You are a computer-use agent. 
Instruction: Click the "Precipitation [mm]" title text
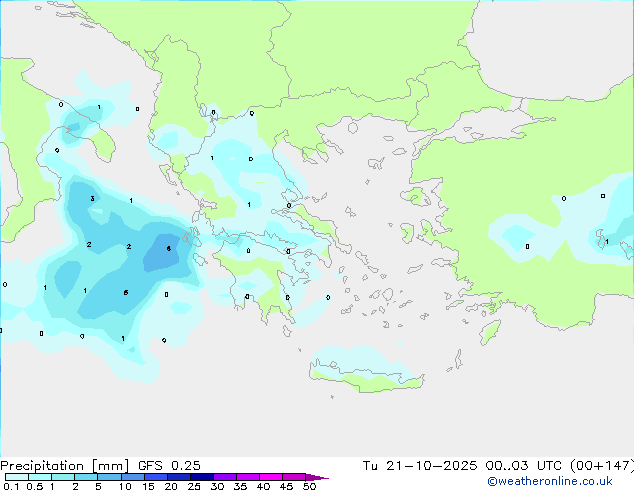tap(65, 466)
